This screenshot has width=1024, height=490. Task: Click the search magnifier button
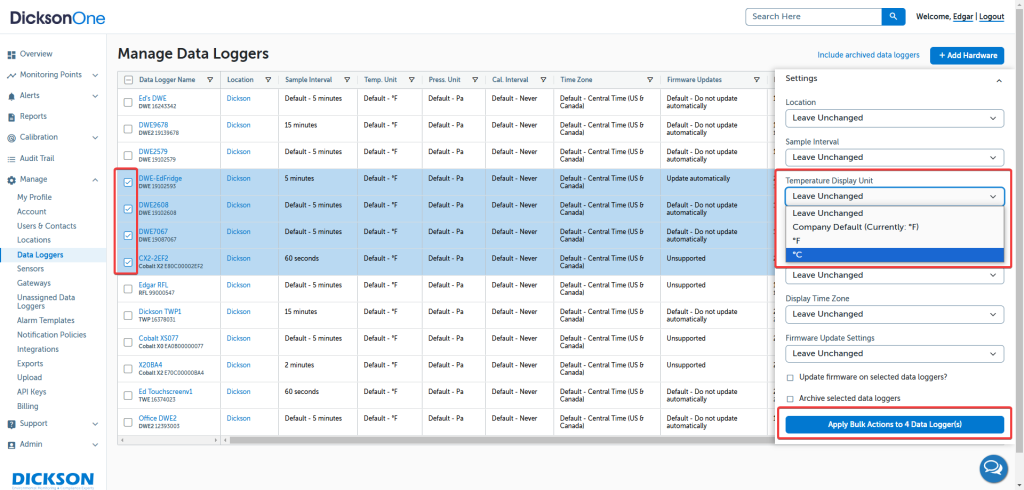point(893,17)
